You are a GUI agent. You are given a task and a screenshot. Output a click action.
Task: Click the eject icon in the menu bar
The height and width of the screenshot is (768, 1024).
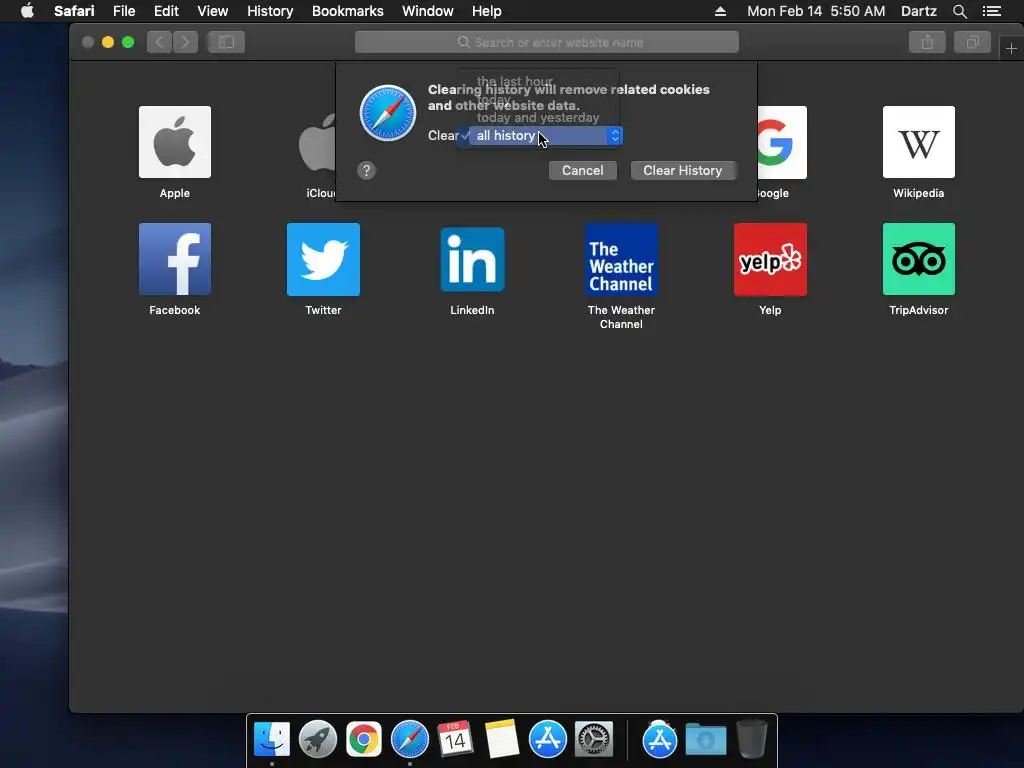(x=720, y=11)
